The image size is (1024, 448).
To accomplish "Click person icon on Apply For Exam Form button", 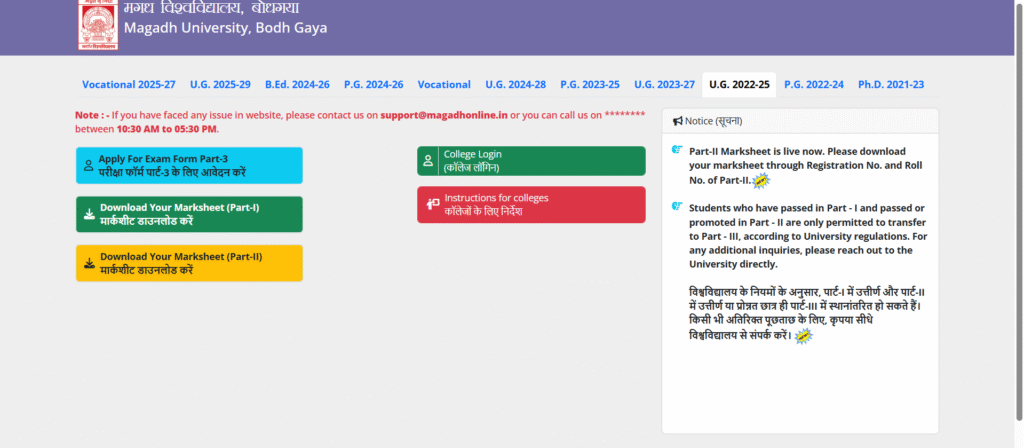I will pyautogui.click(x=88, y=165).
